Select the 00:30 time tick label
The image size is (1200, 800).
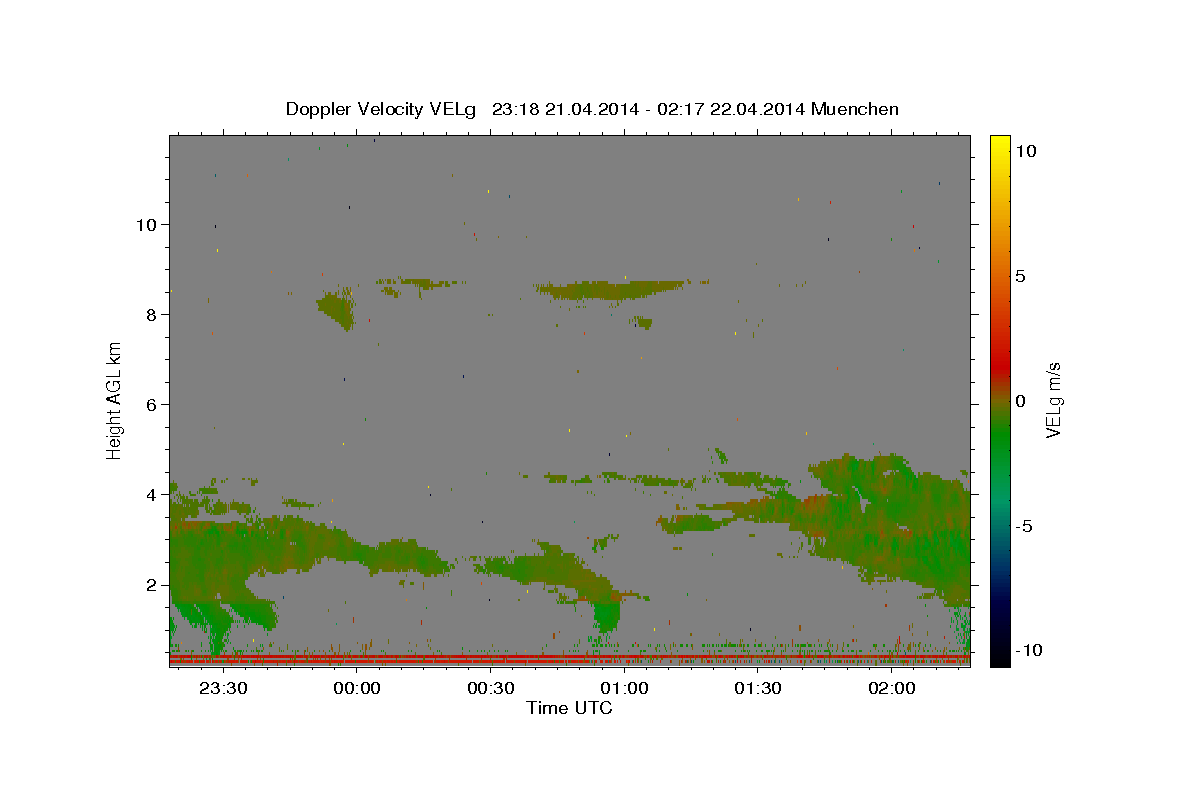click(490, 688)
